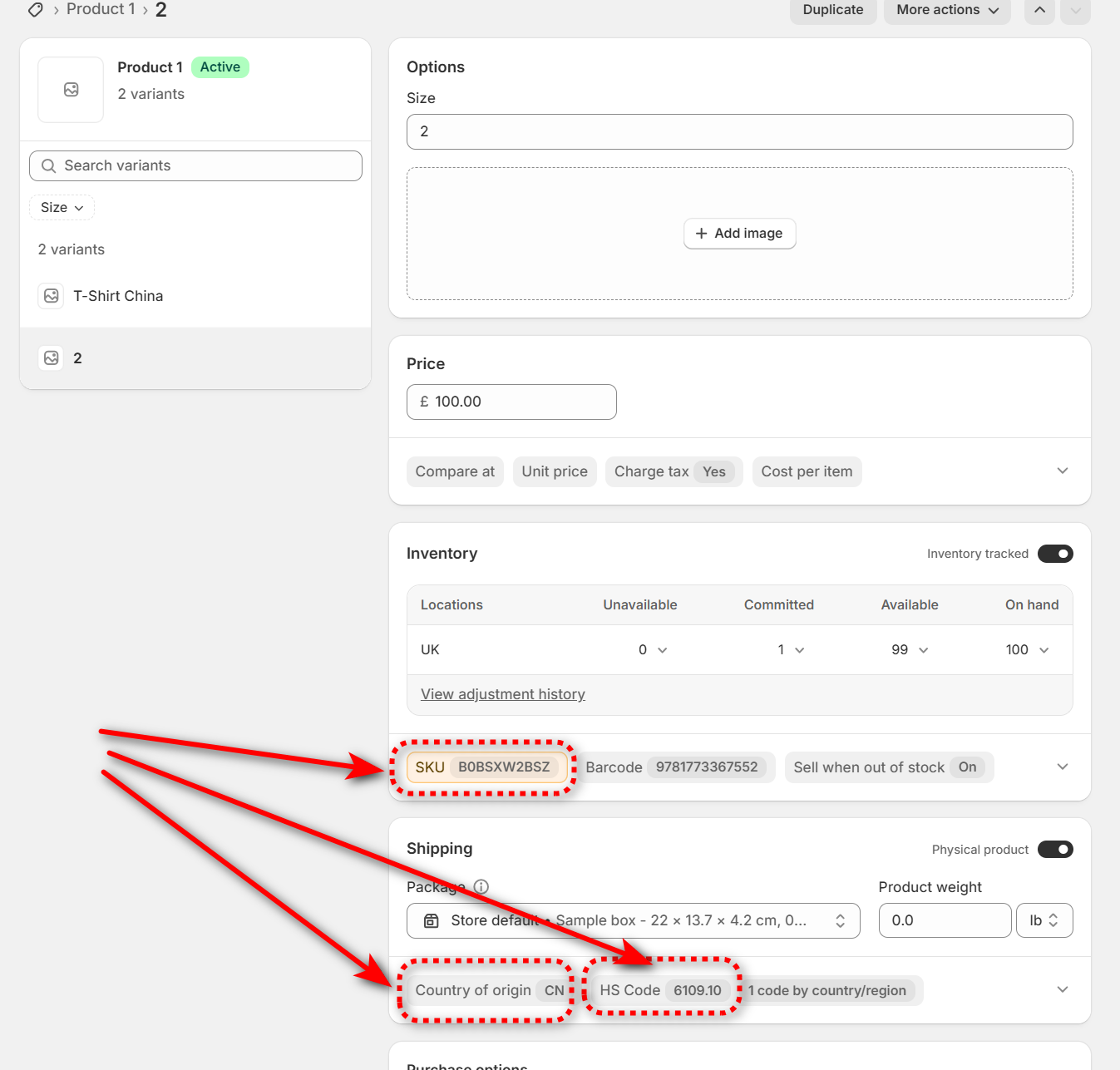Open the More actions dropdown
Image resolution: width=1120 pixels, height=1070 pixels.
click(946, 10)
